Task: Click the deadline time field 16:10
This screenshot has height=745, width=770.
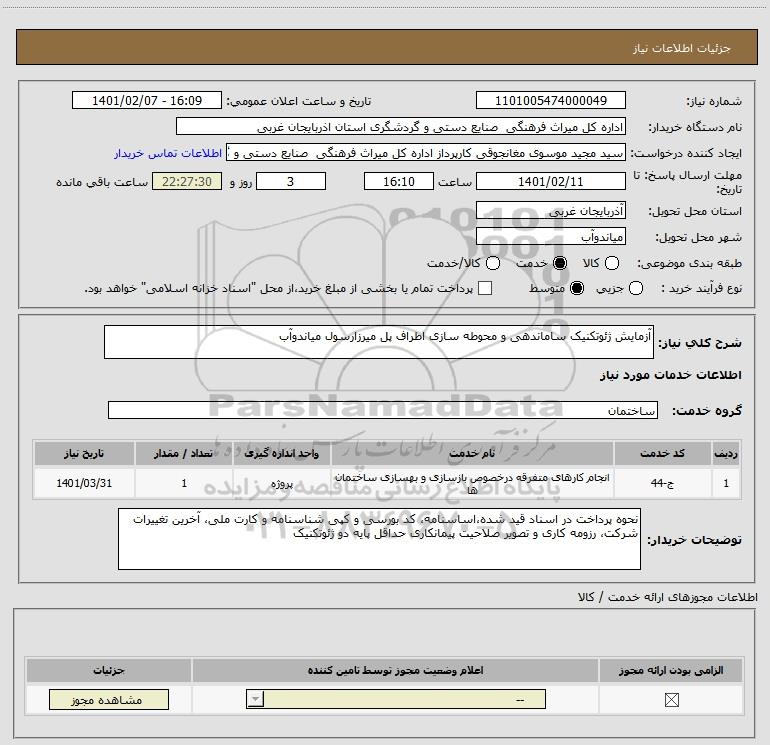Action: click(x=399, y=181)
